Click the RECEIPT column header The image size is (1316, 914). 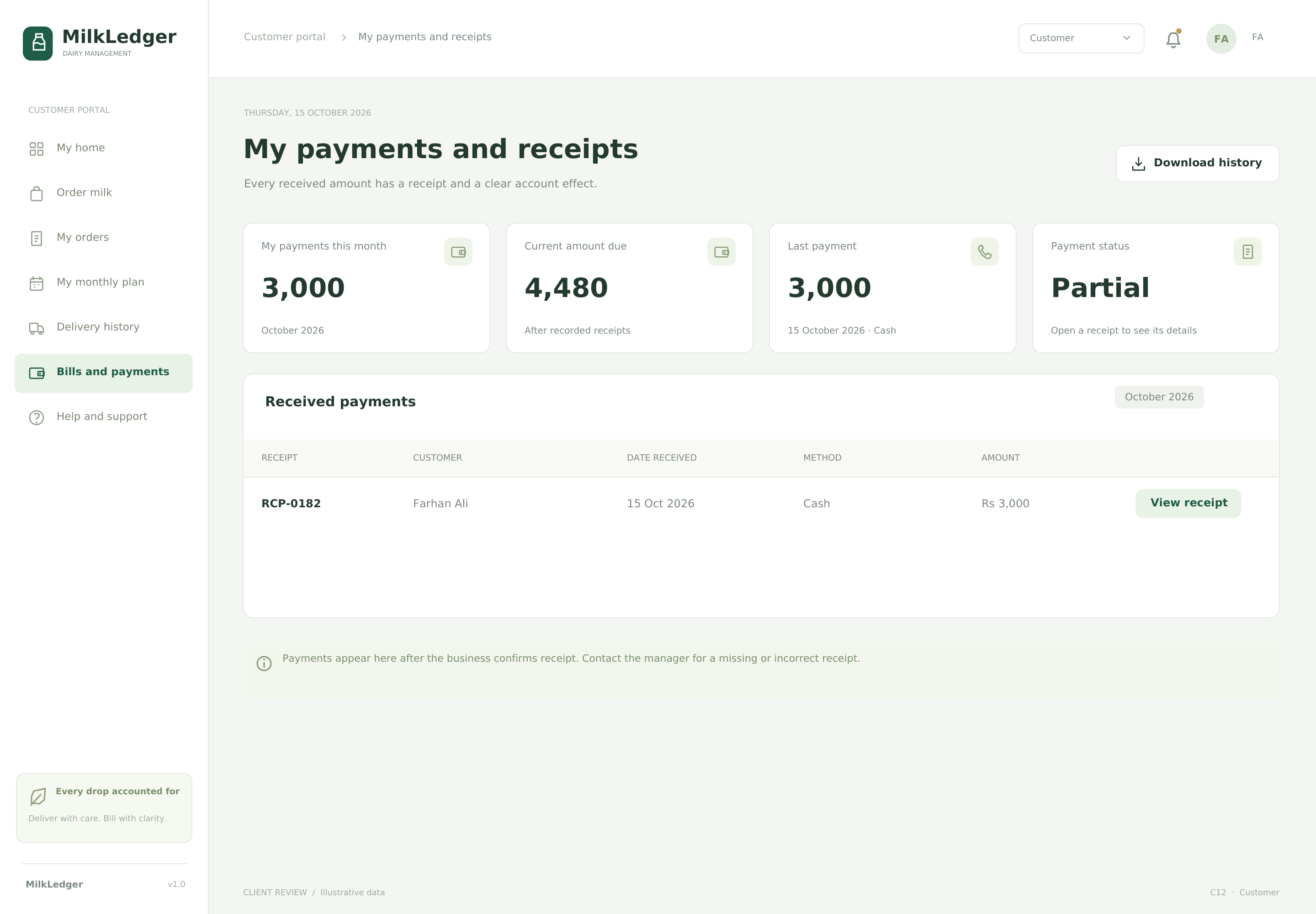coord(280,457)
